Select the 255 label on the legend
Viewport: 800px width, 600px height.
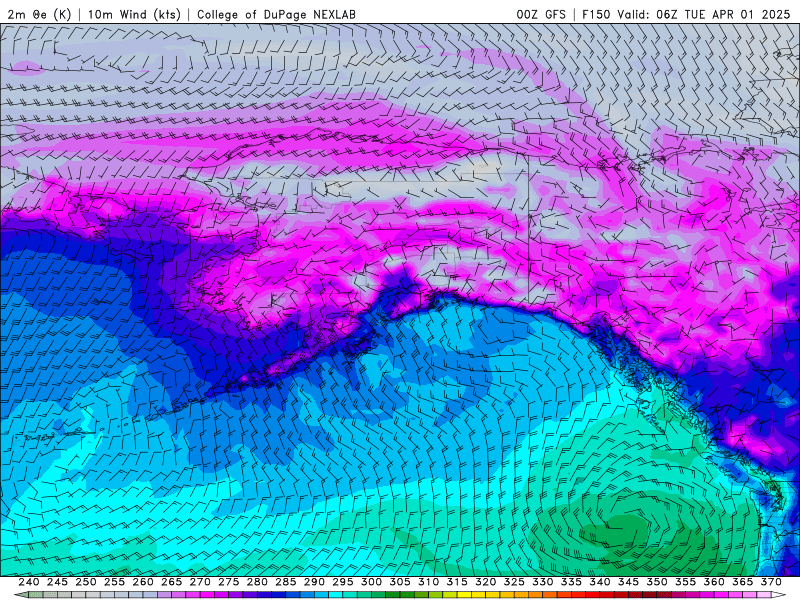click(114, 582)
